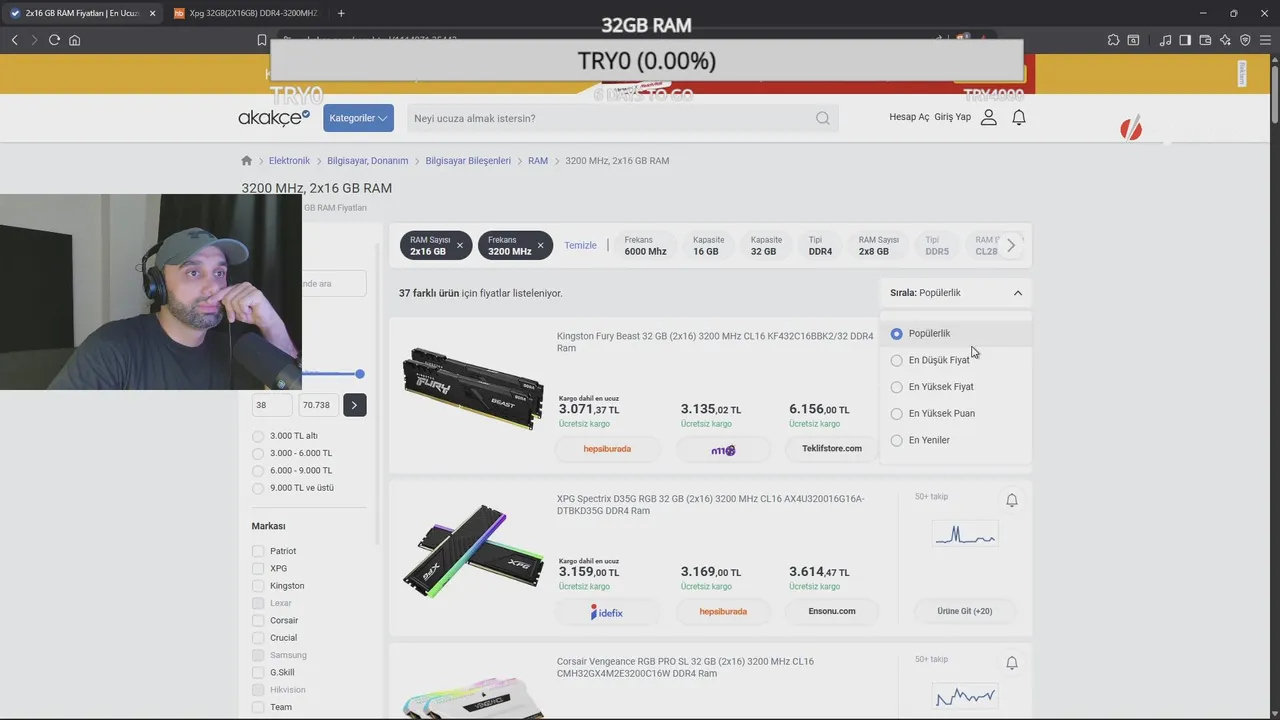Set price alert bell for XPG Spectrix D35G
The image size is (1280, 720).
tap(1012, 500)
